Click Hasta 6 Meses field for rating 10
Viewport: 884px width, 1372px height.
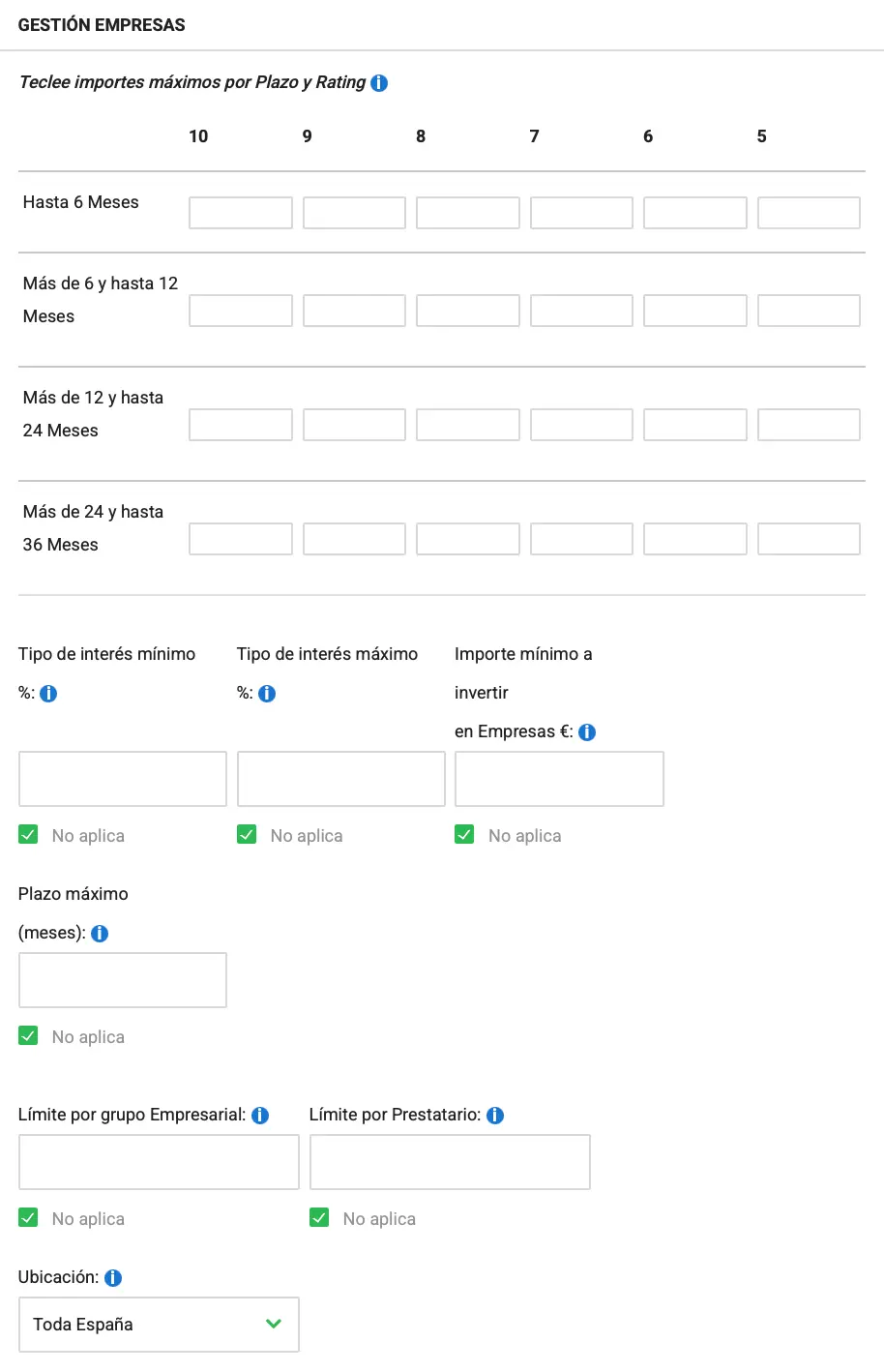coord(241,213)
